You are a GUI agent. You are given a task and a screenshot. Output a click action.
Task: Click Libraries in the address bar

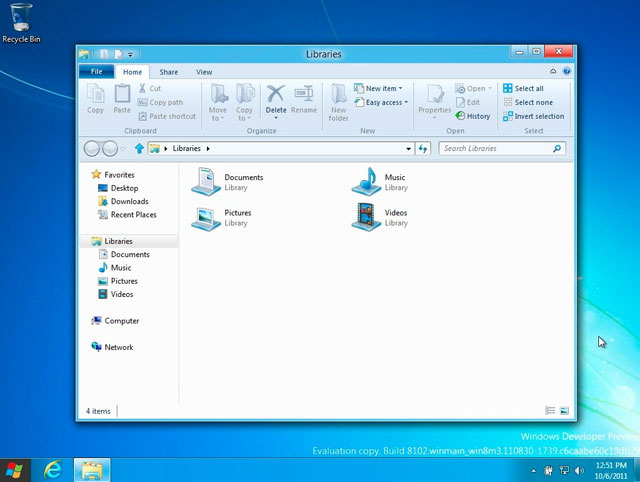(x=187, y=149)
